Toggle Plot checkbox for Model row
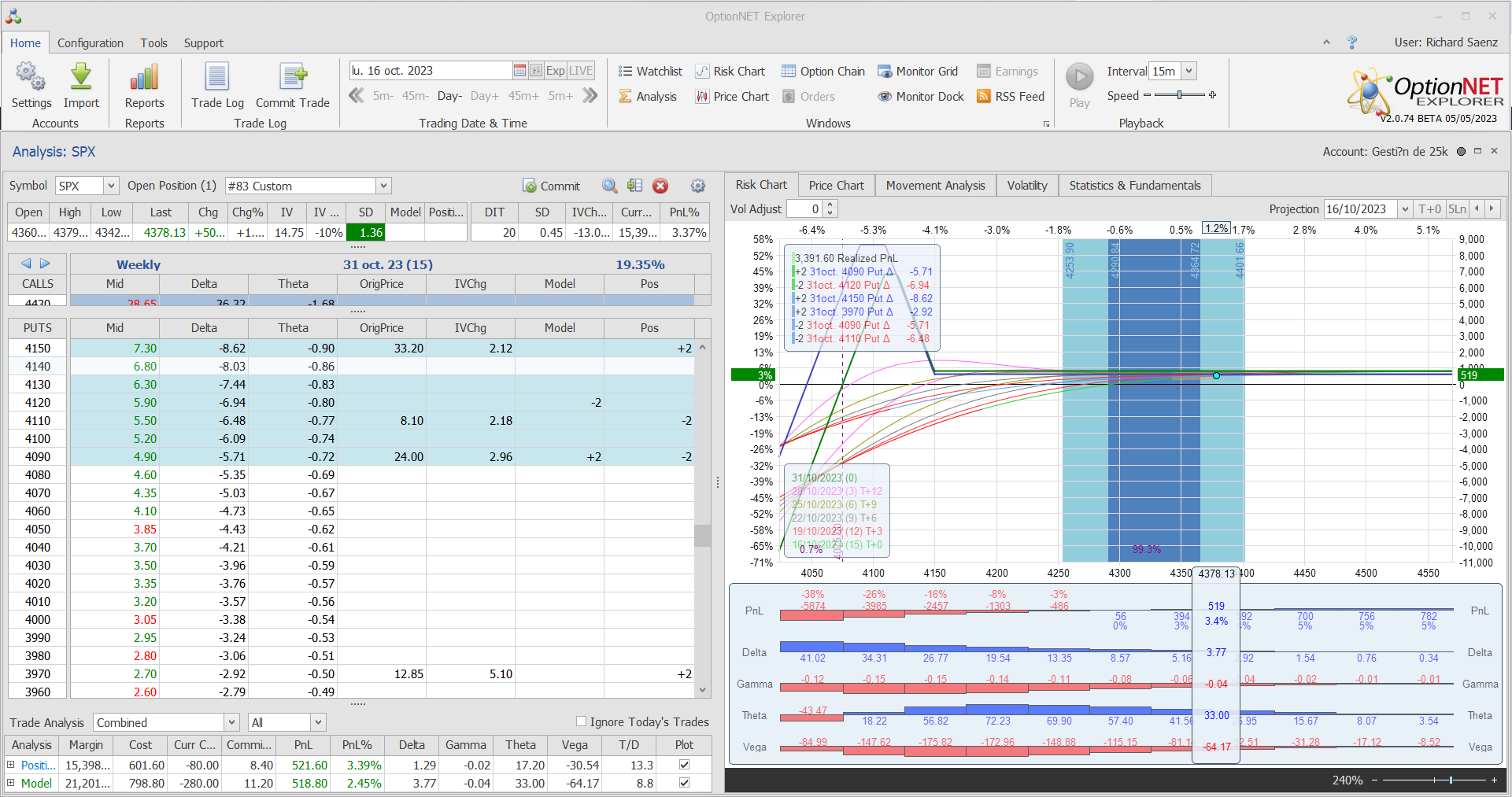The height and width of the screenshot is (797, 1512). pyautogui.click(x=684, y=783)
